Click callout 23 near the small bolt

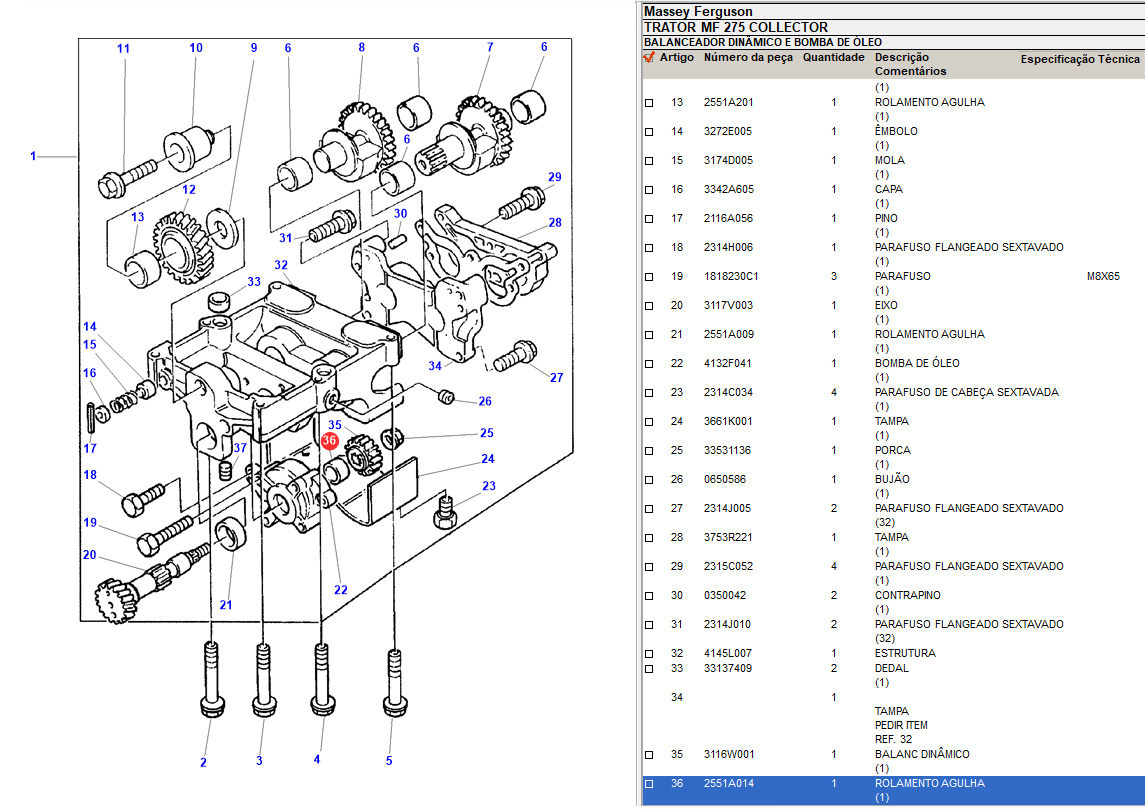488,487
